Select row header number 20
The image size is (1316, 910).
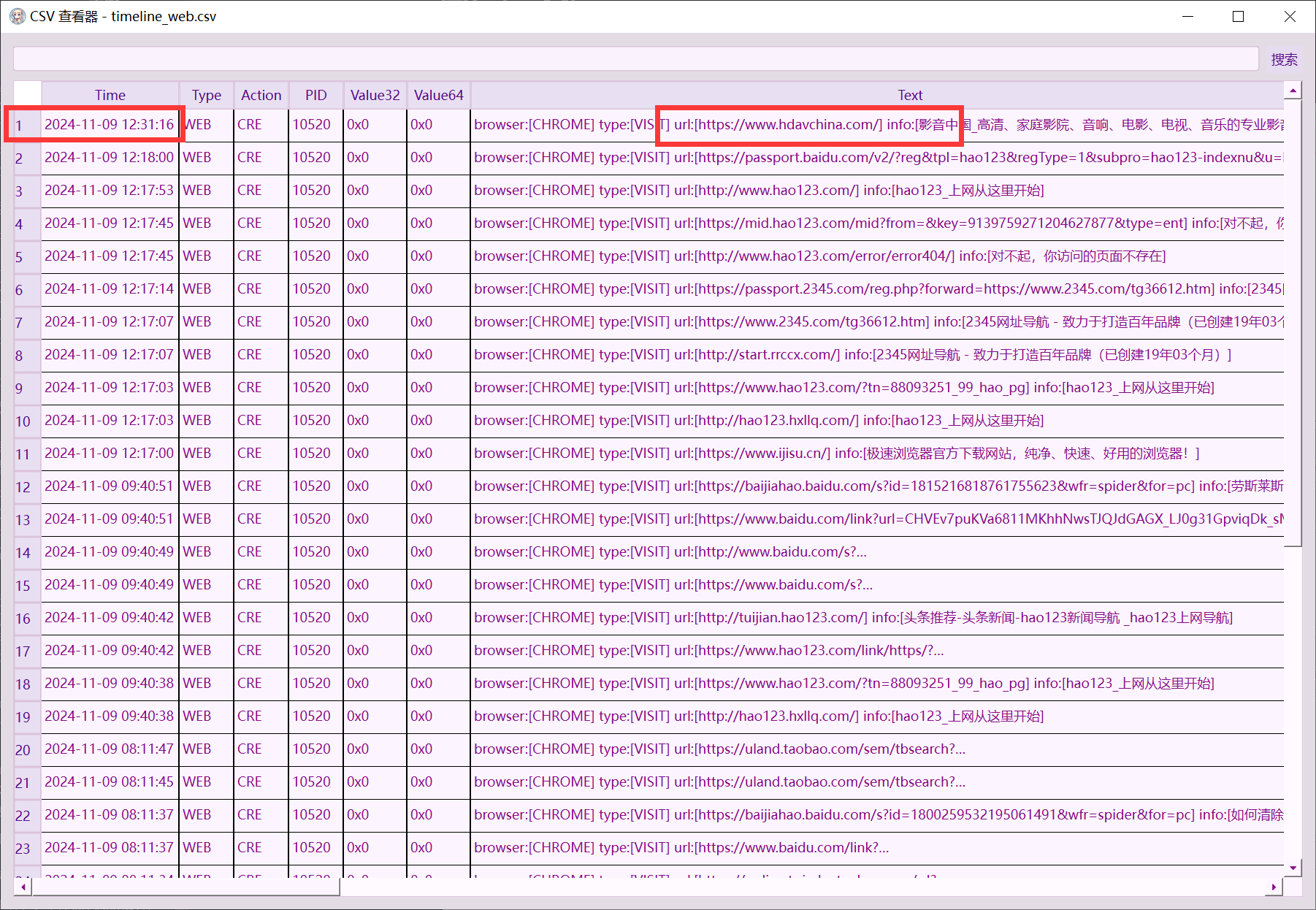tap(28, 749)
